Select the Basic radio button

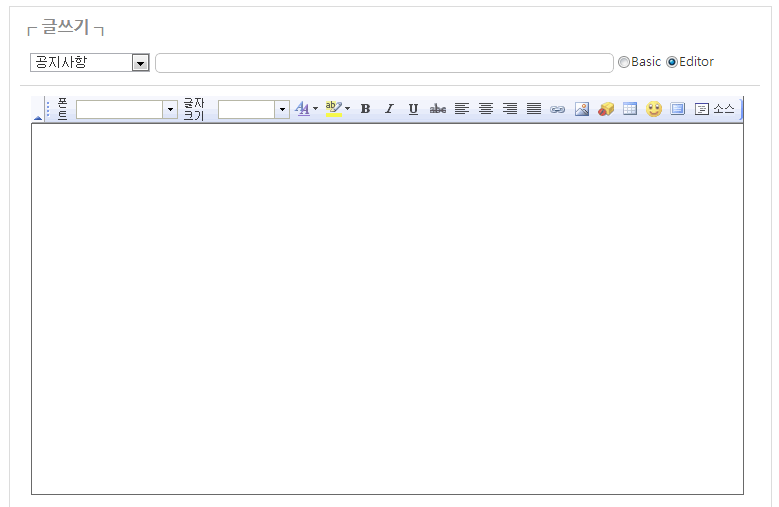(624, 62)
